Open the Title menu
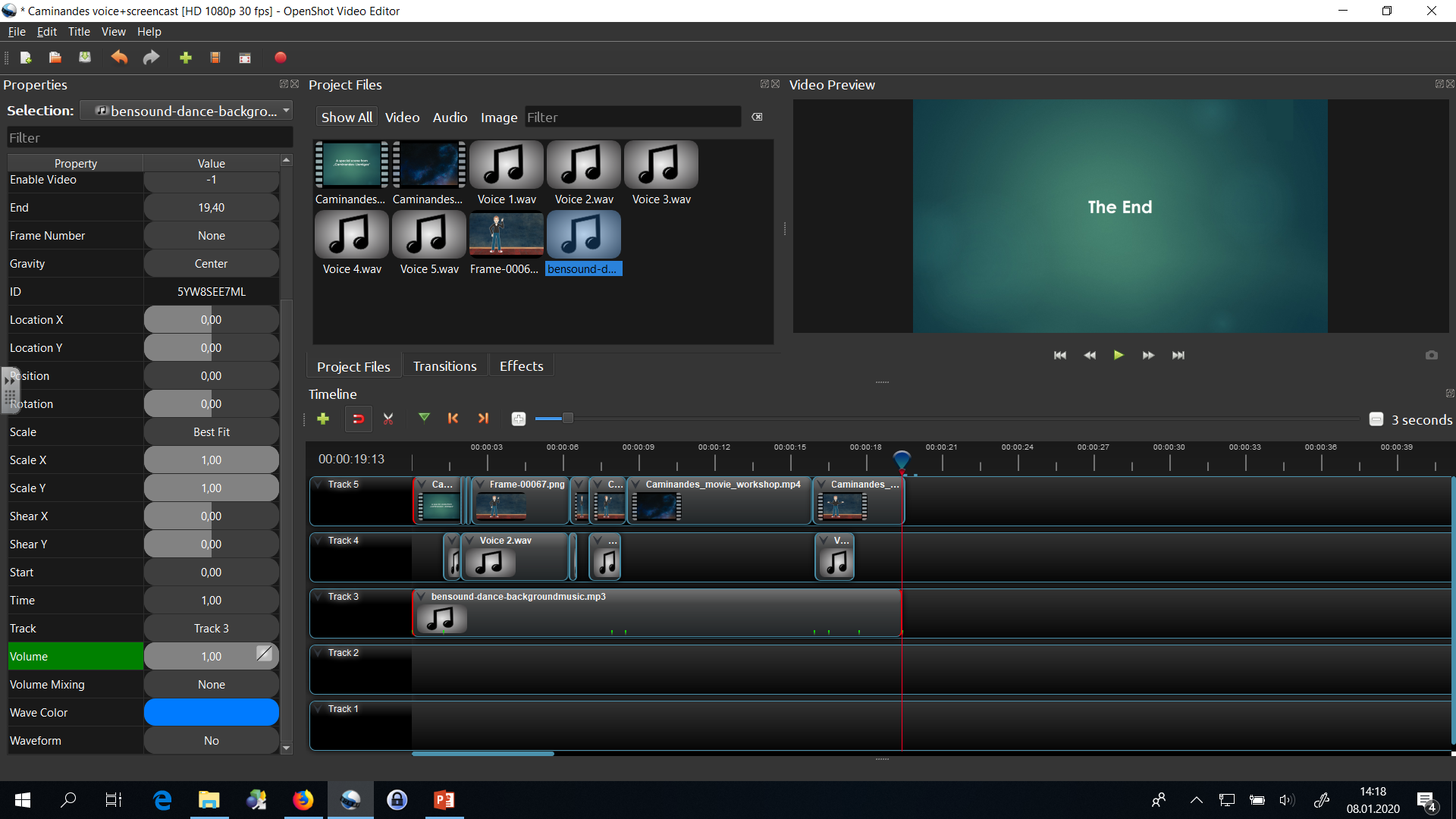 (79, 32)
